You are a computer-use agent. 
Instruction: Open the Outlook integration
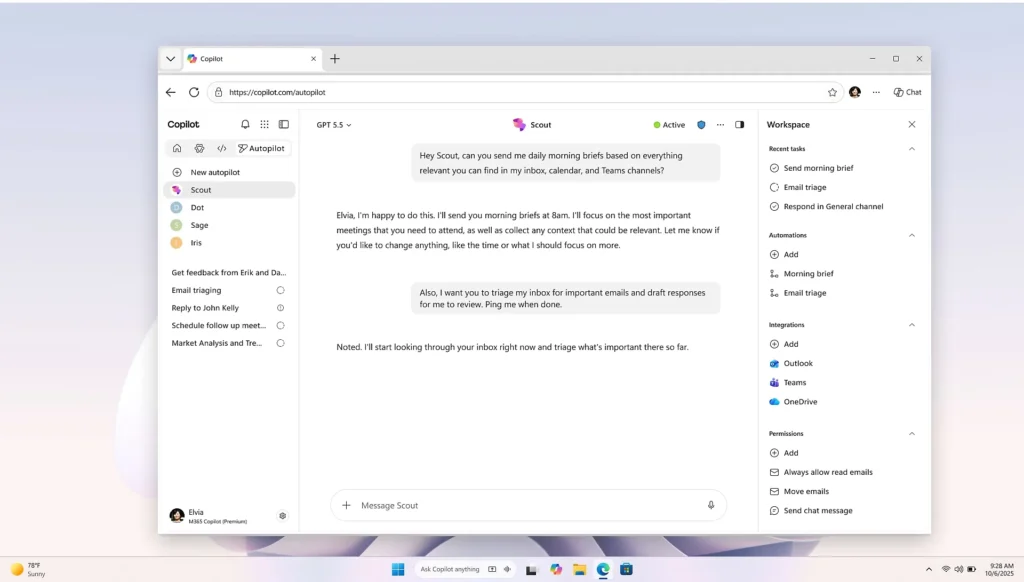792,363
